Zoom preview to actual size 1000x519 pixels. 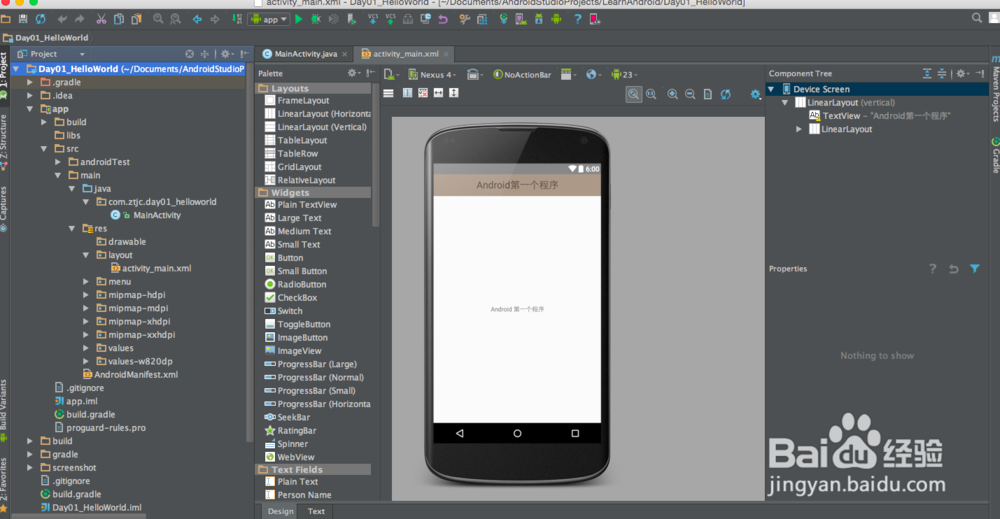pyautogui.click(x=651, y=94)
